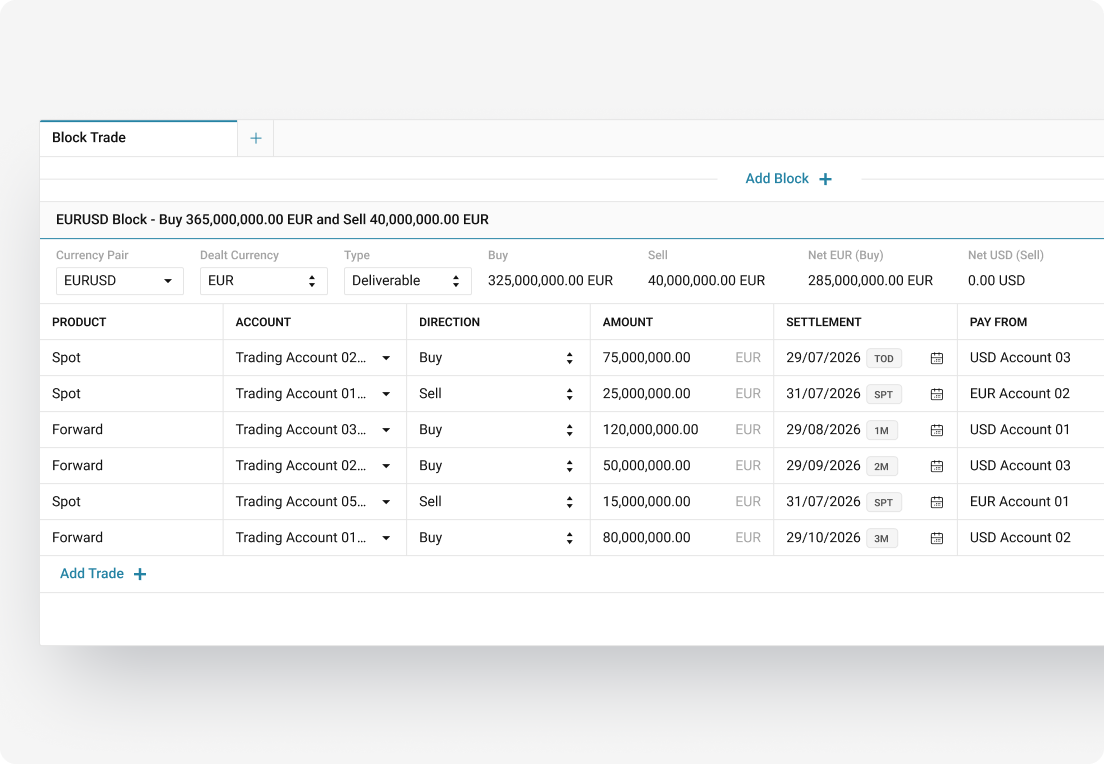Image resolution: width=1104 pixels, height=764 pixels.
Task: Click the 29/10/2026 settlement date
Action: 823,537
